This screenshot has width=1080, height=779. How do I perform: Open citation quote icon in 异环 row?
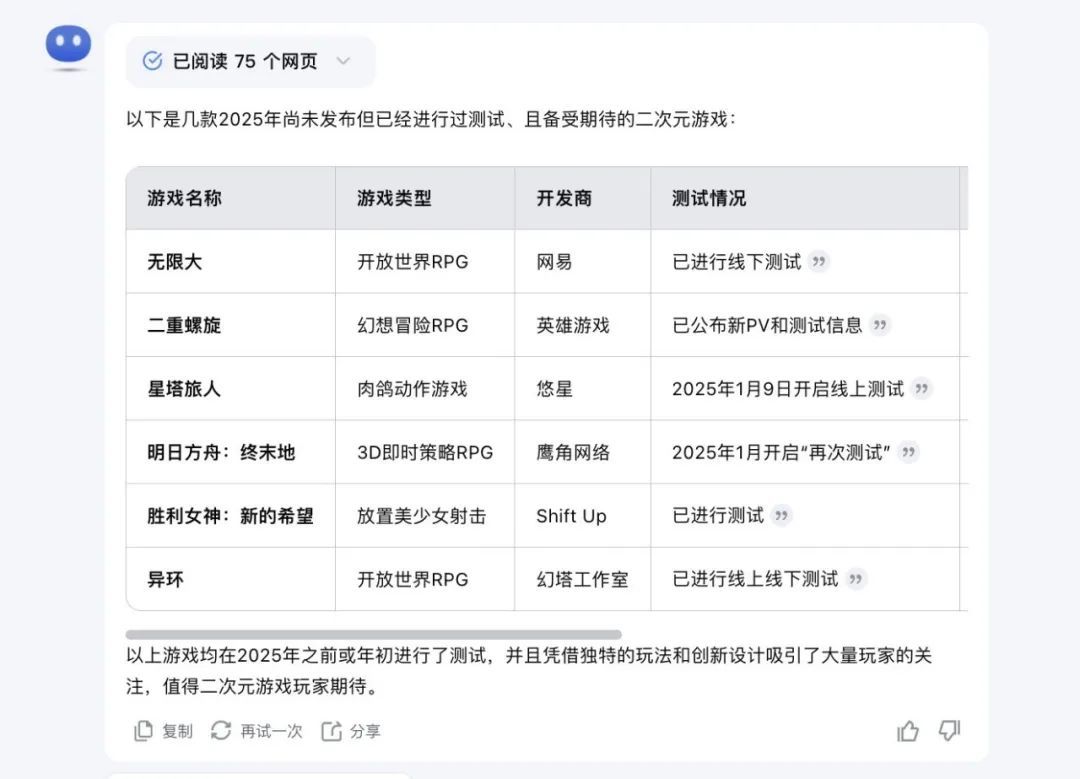coord(855,579)
